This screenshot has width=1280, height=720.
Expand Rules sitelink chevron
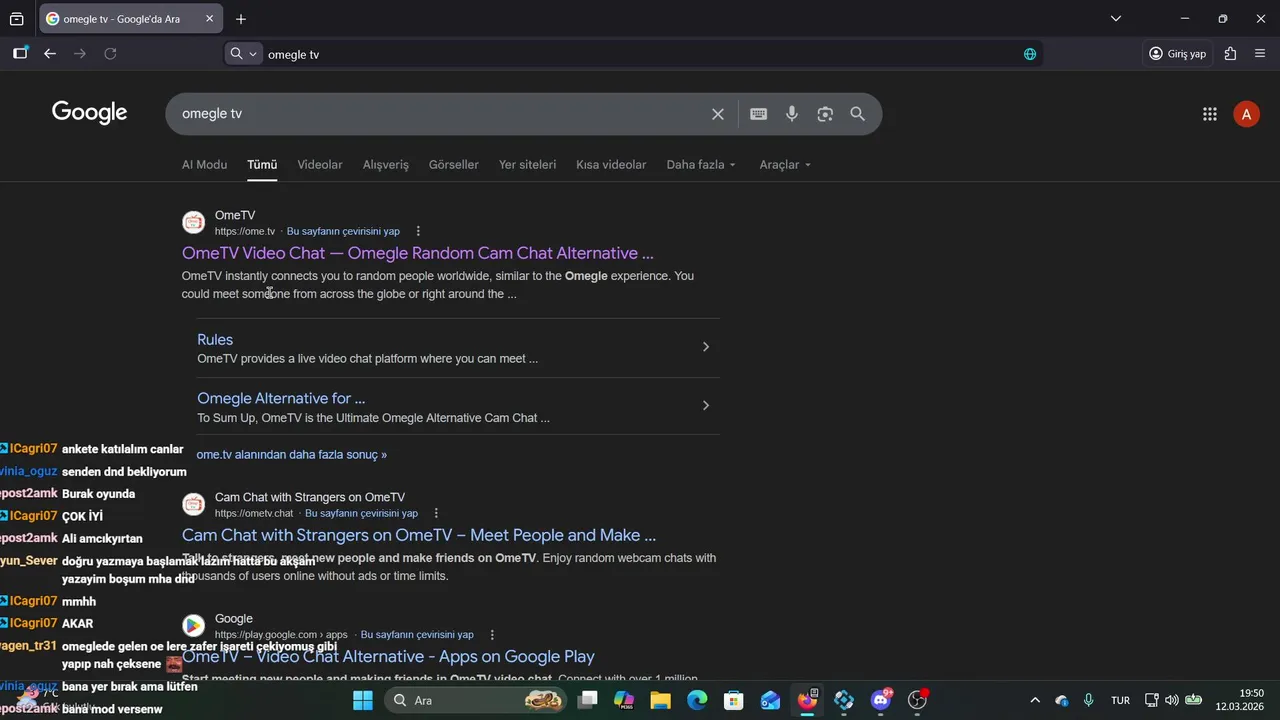coord(706,347)
